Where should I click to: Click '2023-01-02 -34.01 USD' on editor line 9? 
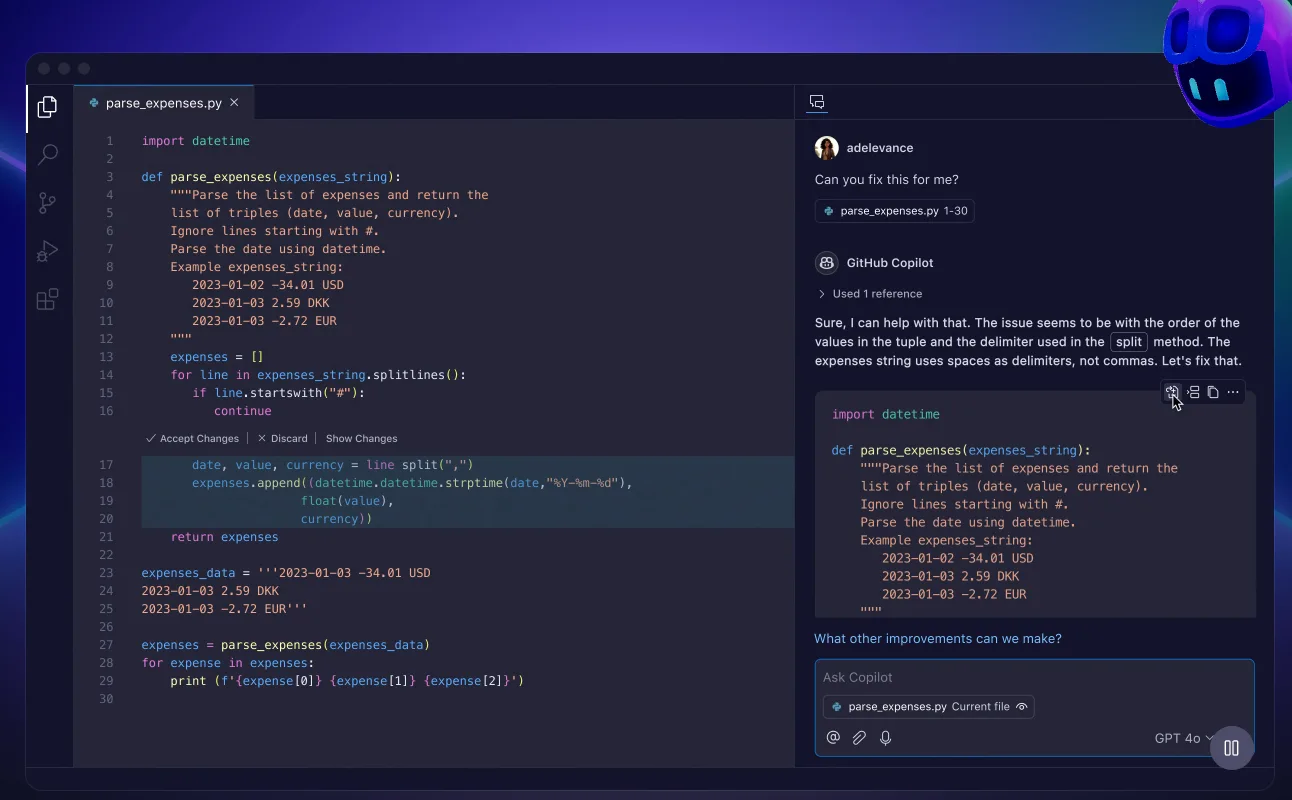(x=268, y=285)
